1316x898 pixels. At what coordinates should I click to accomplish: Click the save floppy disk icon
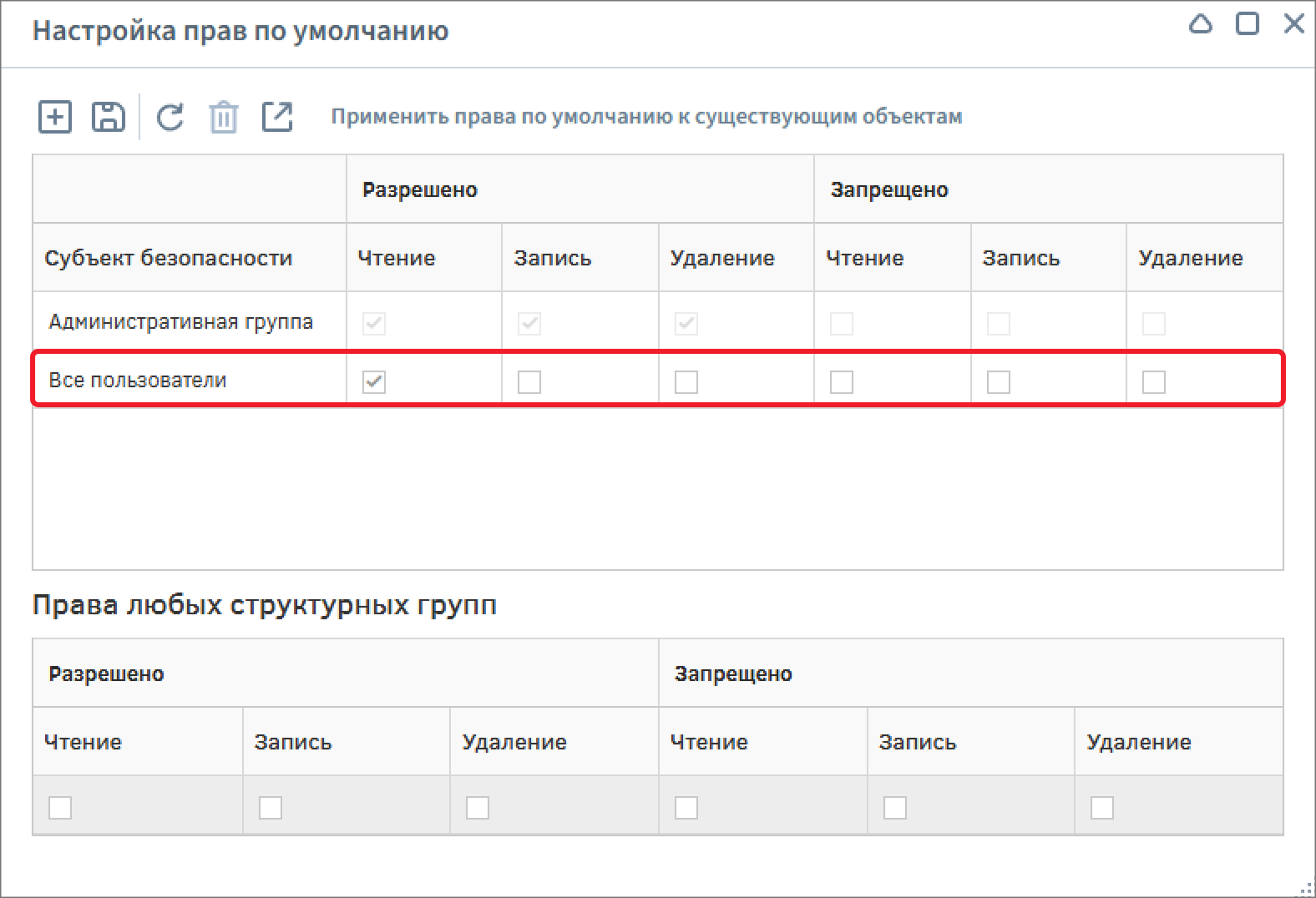point(109,117)
